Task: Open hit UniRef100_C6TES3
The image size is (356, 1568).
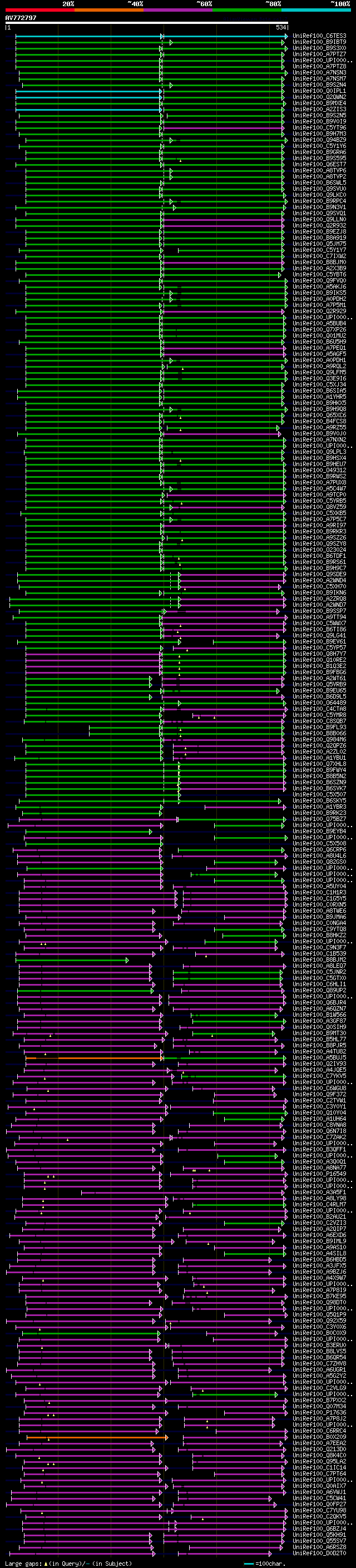Action: [x=319, y=36]
